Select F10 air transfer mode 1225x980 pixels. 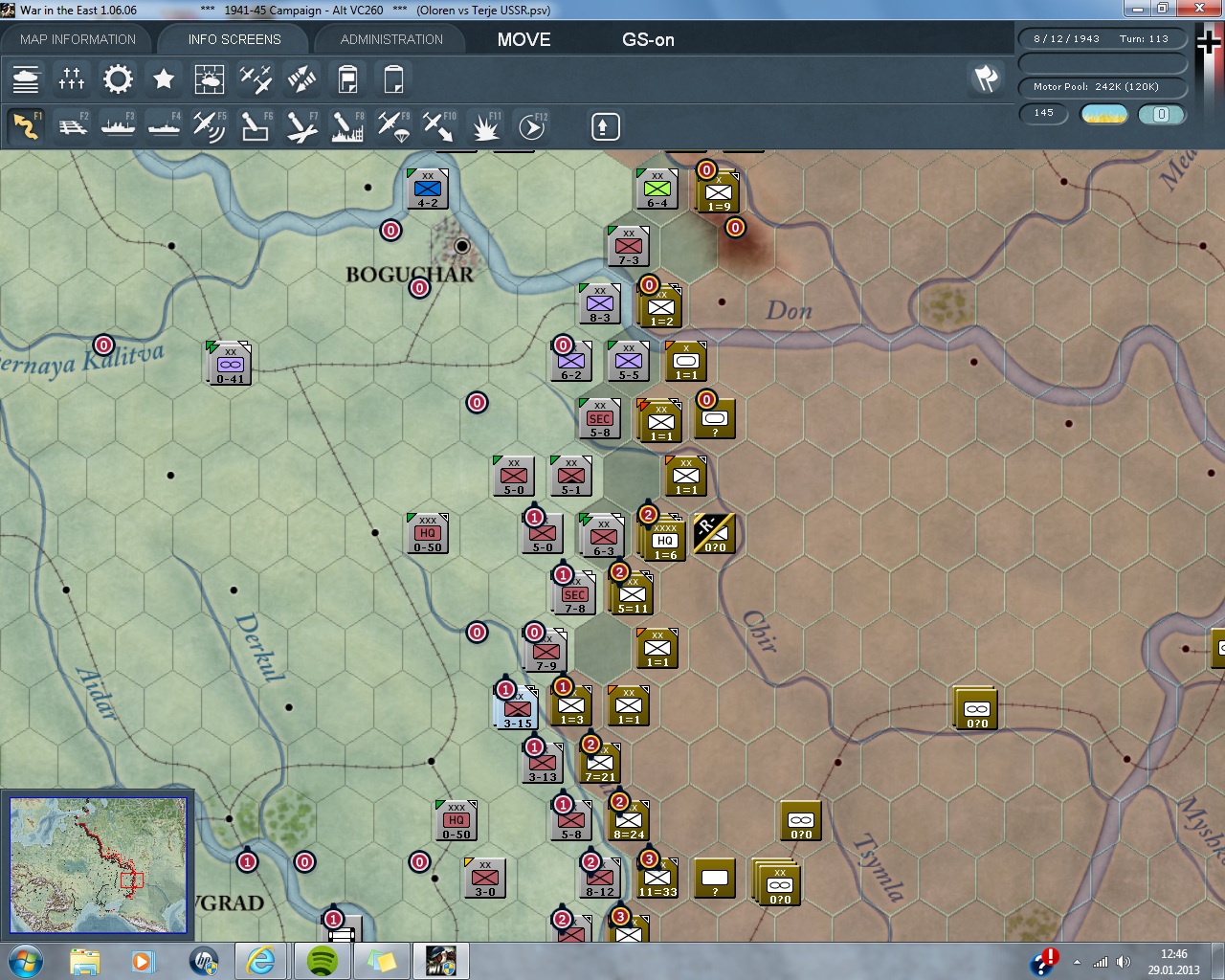click(439, 126)
